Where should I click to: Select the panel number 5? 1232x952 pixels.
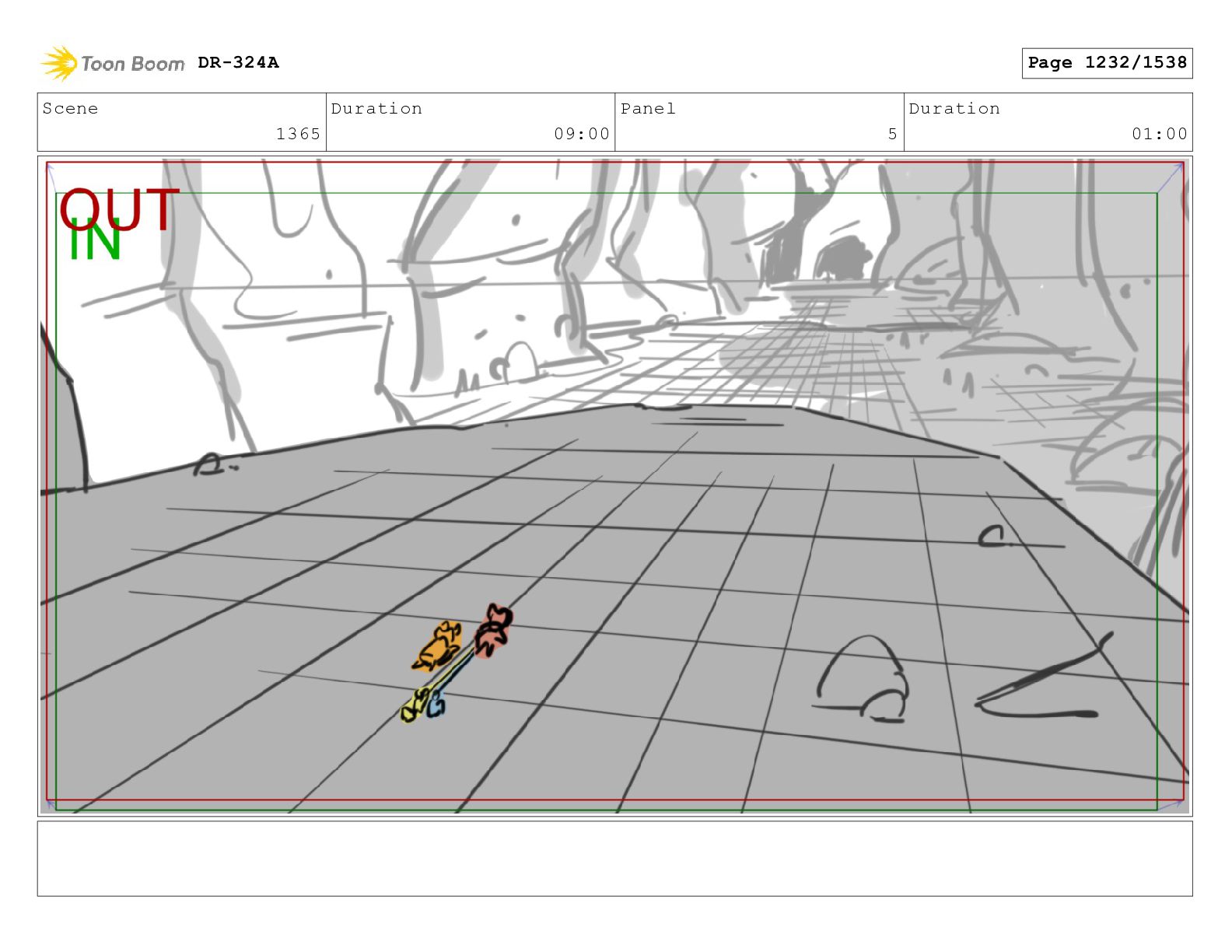pos(892,134)
